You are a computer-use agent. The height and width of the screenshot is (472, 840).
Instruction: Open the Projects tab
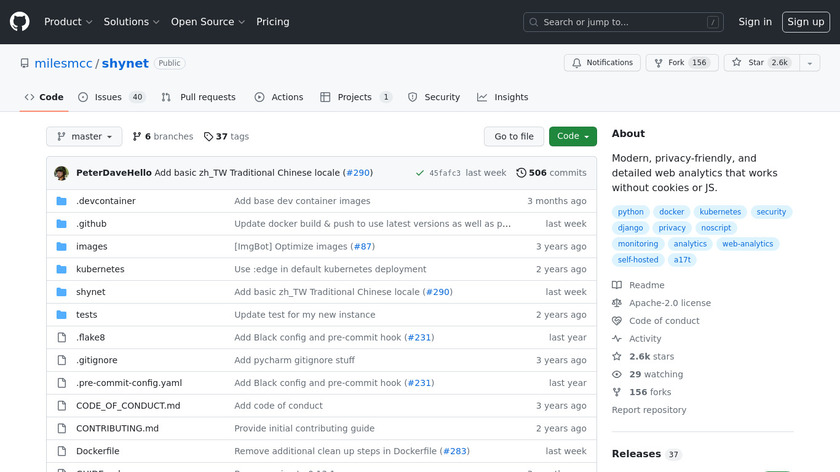click(x=356, y=98)
